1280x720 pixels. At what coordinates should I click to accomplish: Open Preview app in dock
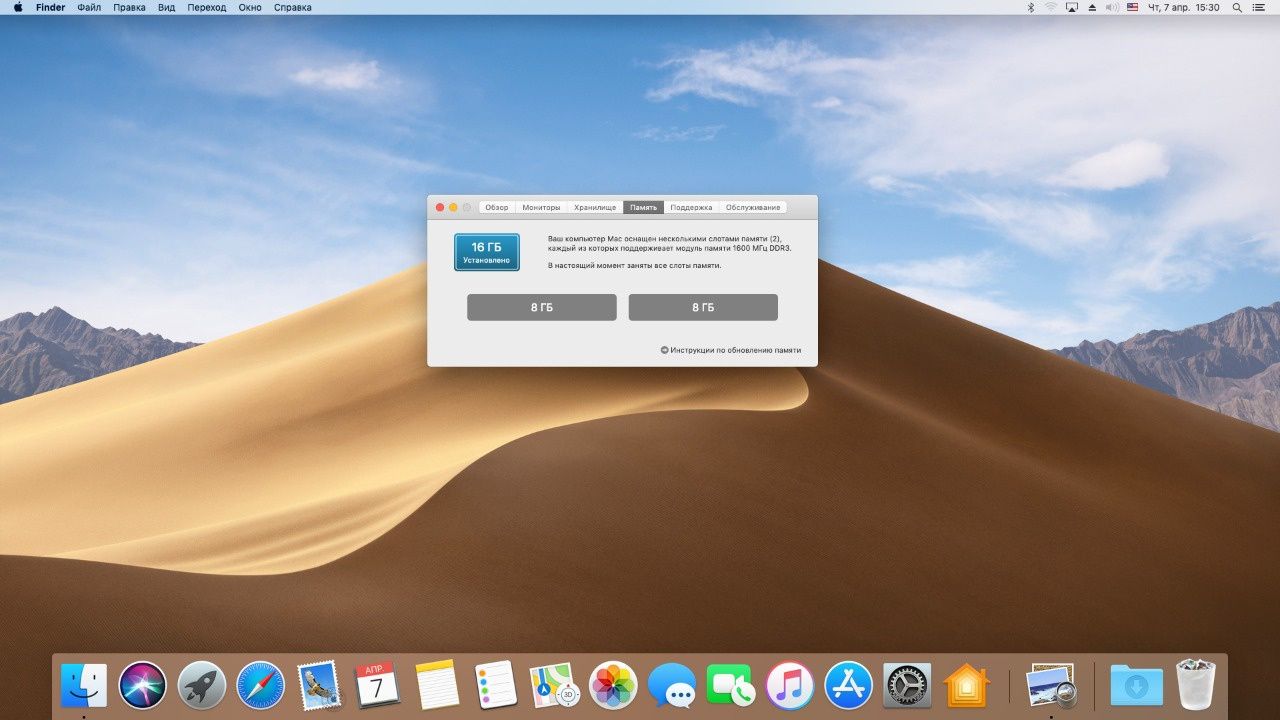(x=1051, y=685)
